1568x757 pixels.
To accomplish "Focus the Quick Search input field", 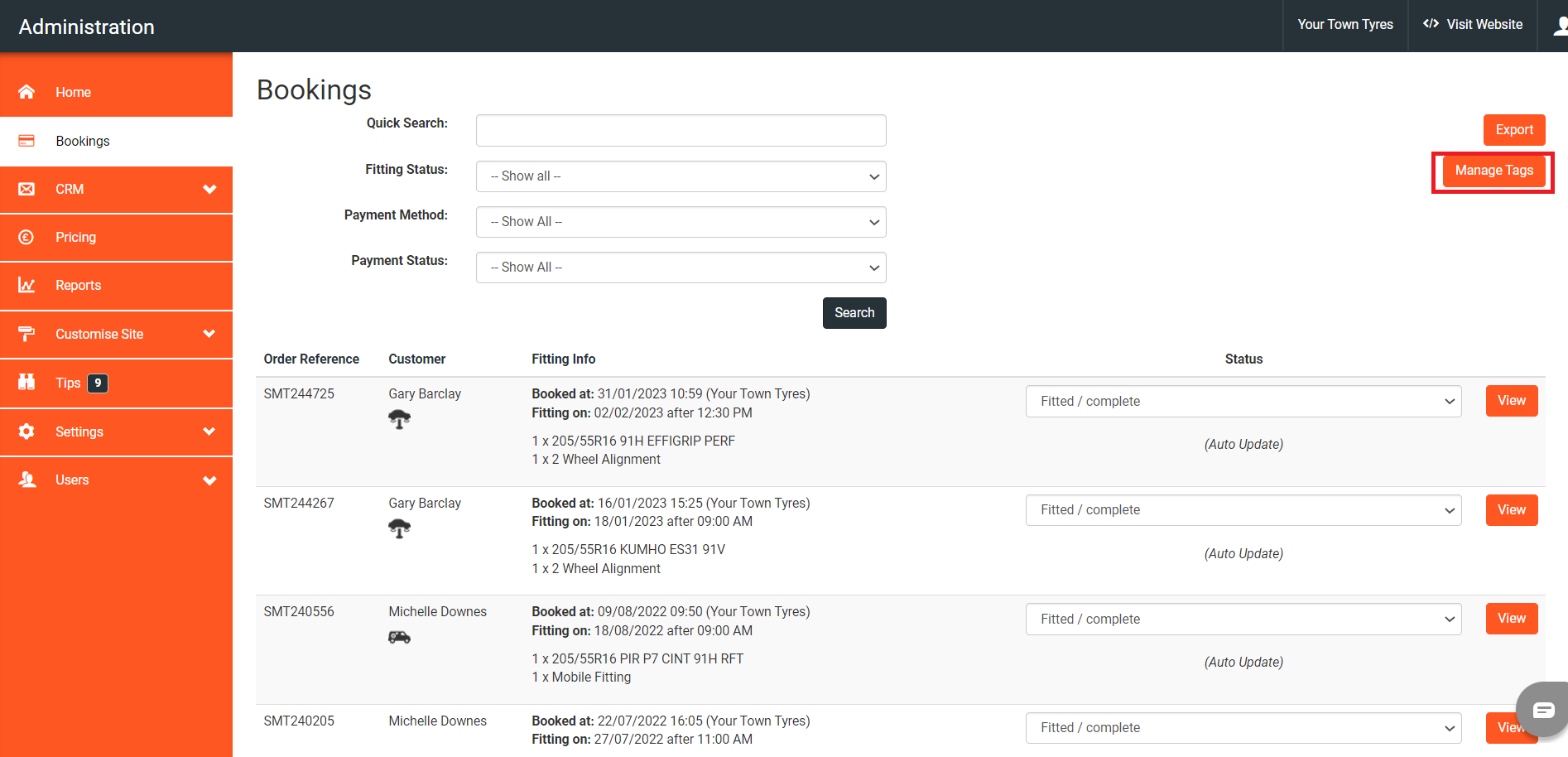I will coord(681,131).
